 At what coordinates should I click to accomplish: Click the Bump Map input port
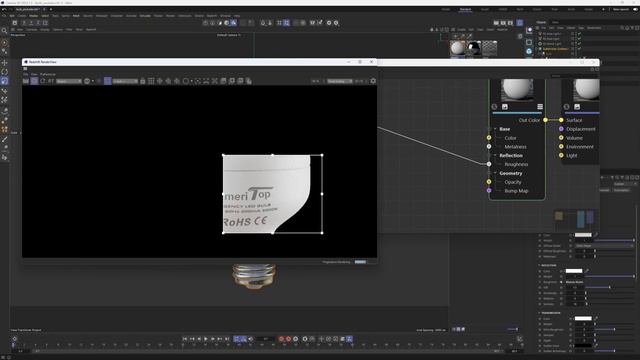[489, 191]
